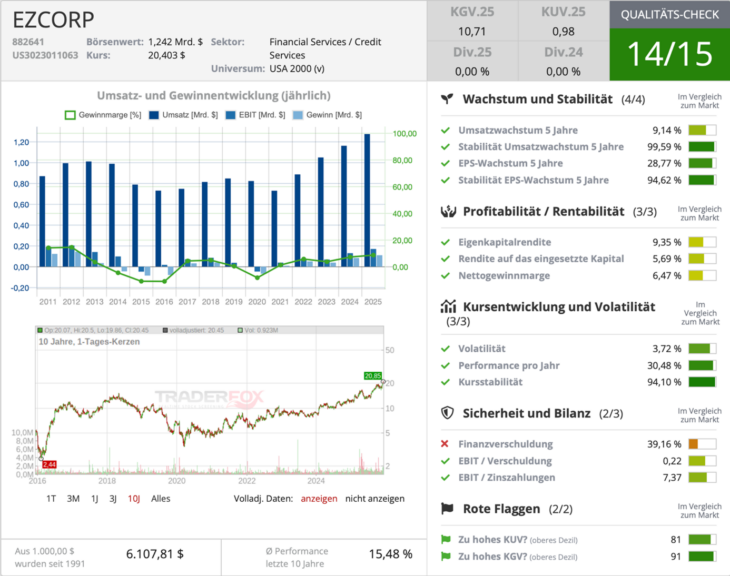
Task: Select the 10J chart time range
Action: [133, 498]
